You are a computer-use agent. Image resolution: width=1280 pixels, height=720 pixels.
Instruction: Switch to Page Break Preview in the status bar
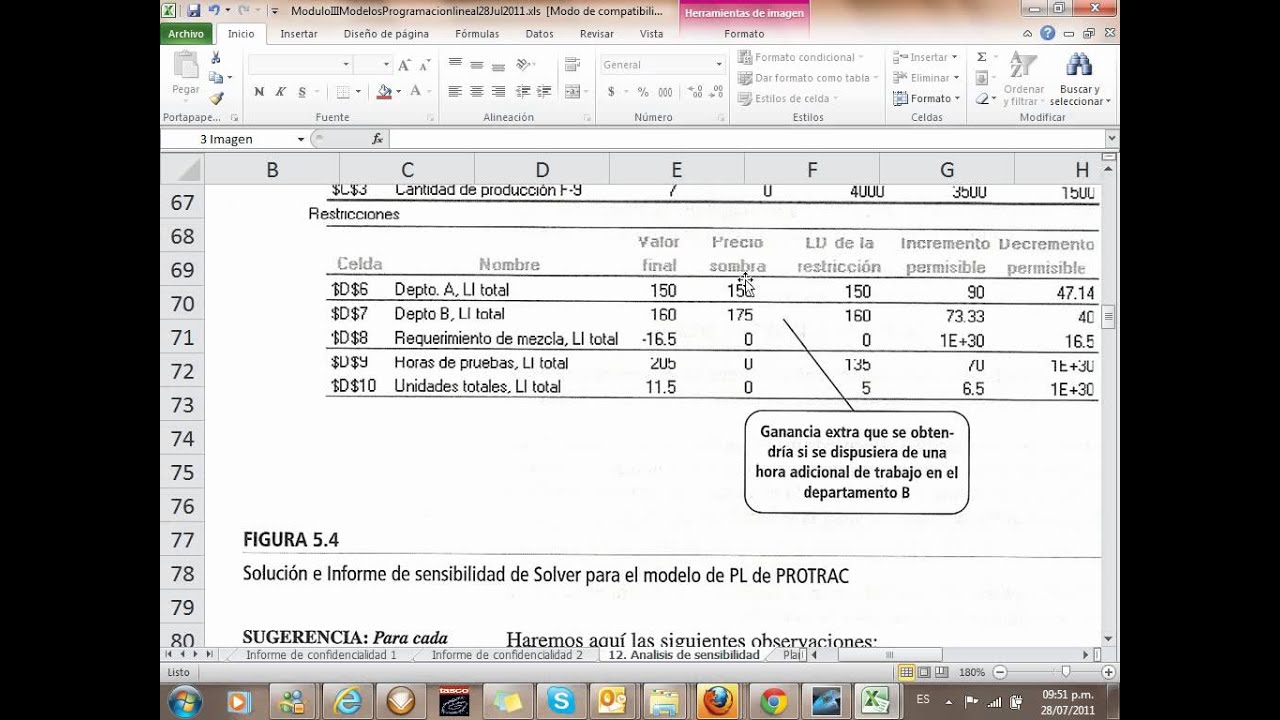944,672
